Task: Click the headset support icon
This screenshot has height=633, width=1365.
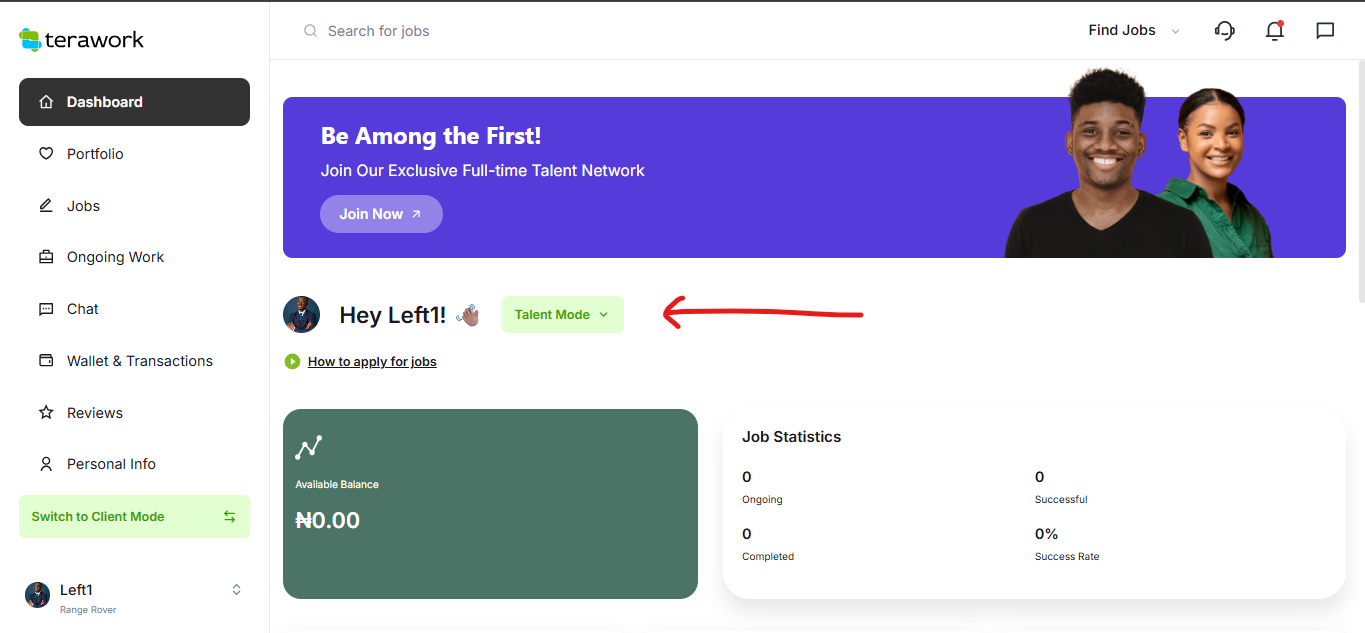Action: click(x=1224, y=31)
